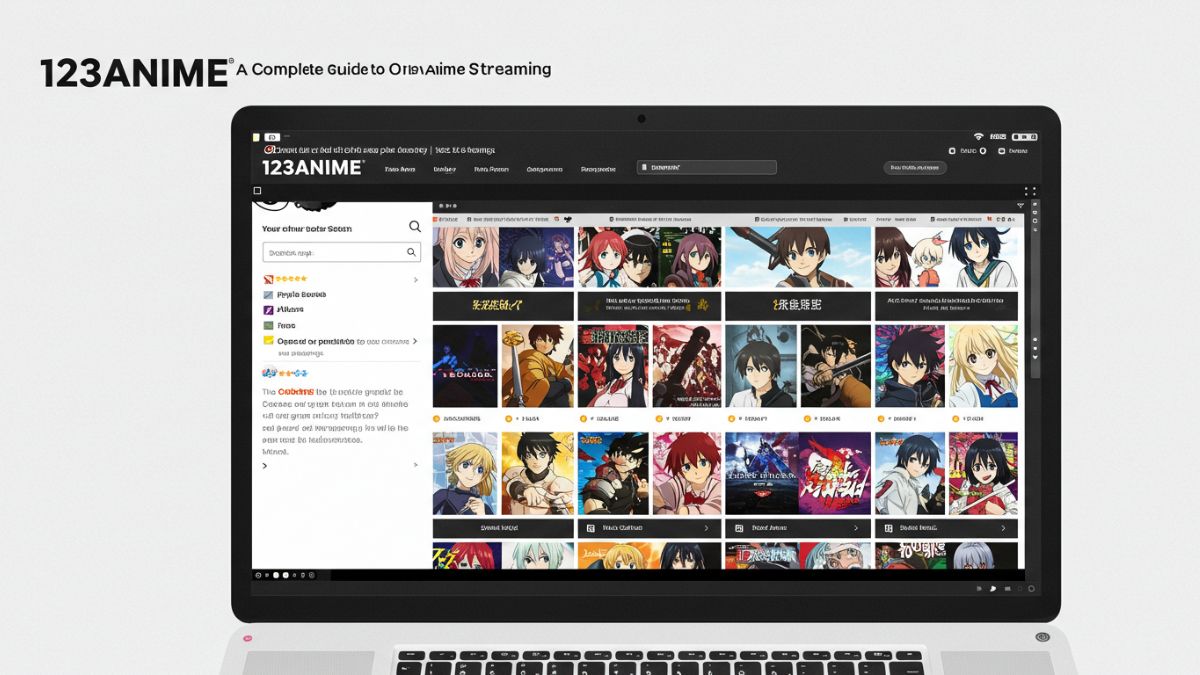Click the black bird icon in the grid tab strip
The width and height of the screenshot is (1200, 675).
pos(567,217)
